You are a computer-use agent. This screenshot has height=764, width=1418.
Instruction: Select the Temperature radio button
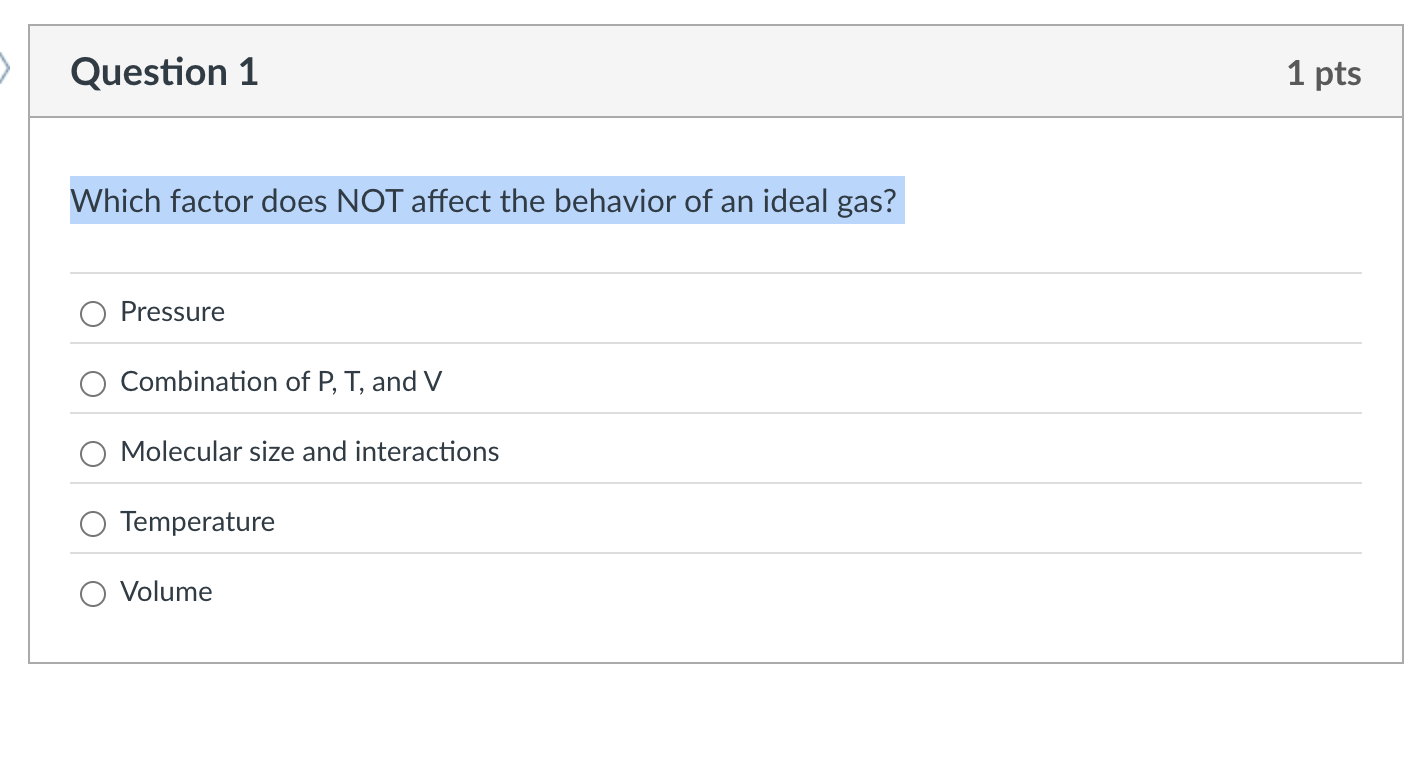coord(92,523)
